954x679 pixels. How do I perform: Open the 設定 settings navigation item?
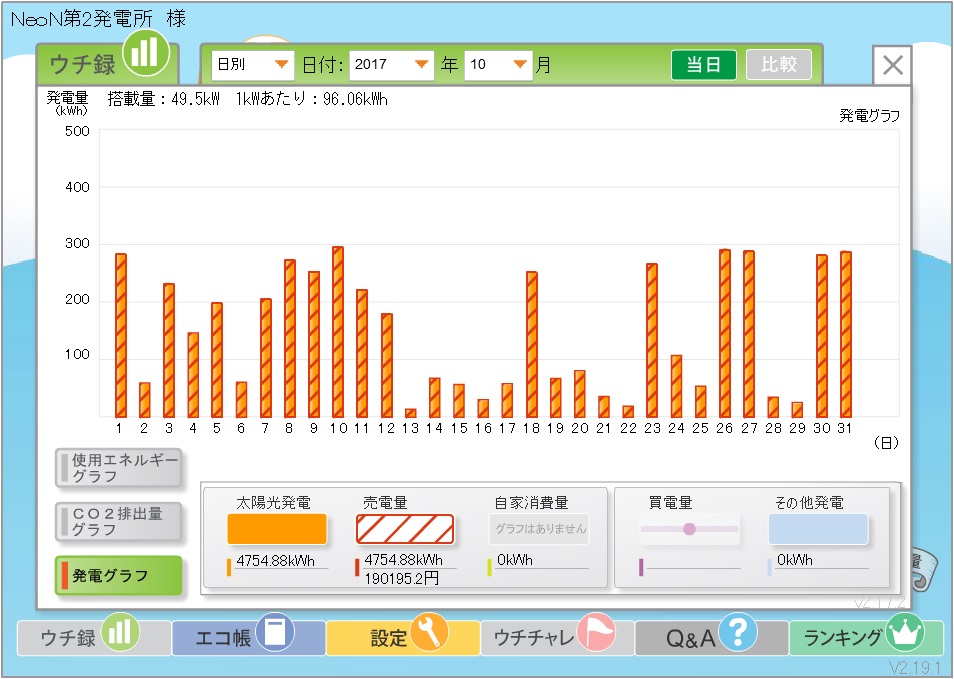tap(403, 638)
